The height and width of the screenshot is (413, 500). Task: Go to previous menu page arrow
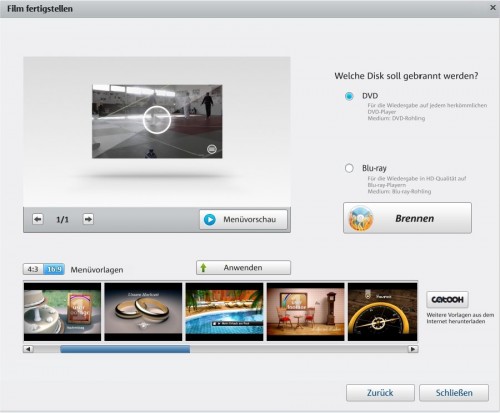[38, 219]
